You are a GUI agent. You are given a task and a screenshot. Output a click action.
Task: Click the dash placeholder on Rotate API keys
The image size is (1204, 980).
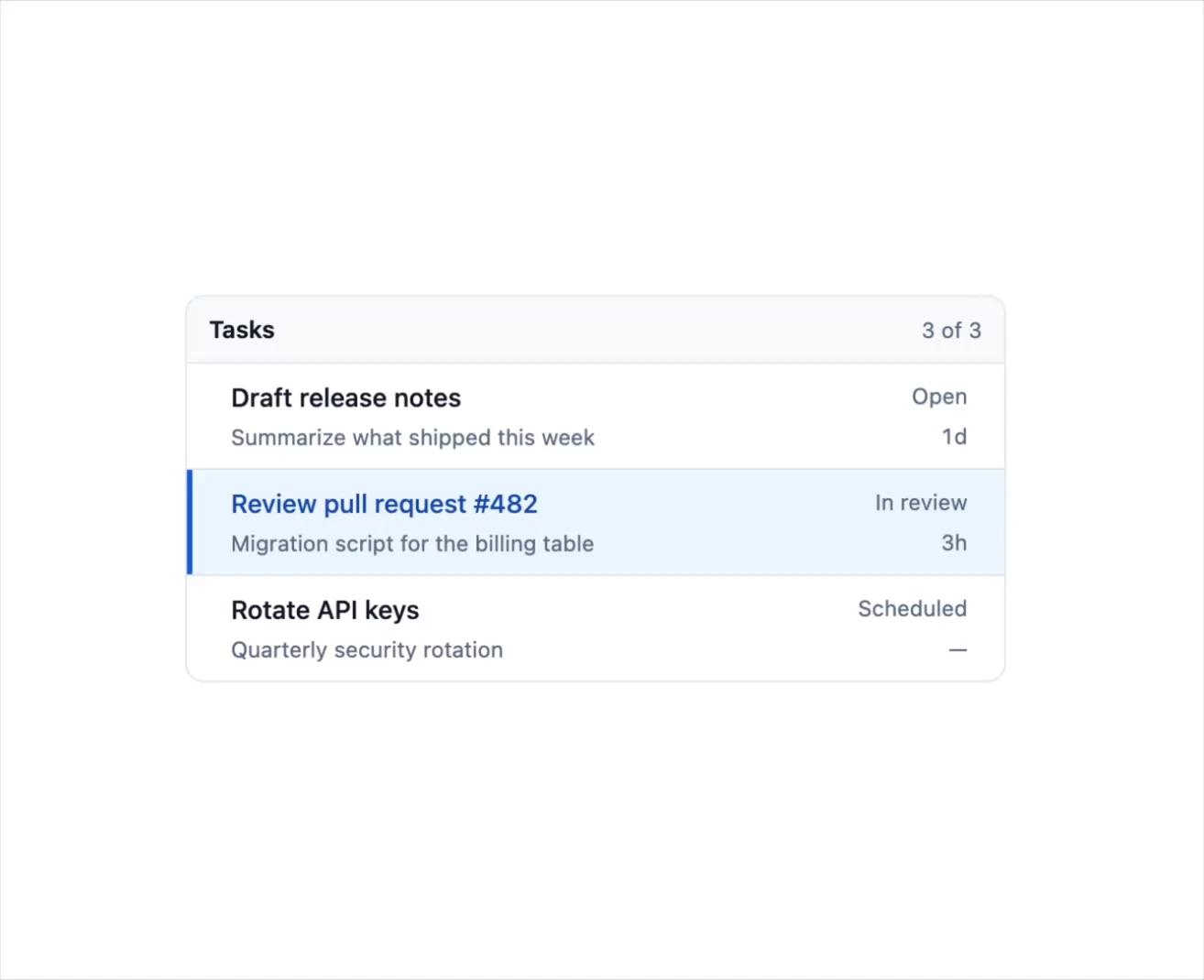click(958, 649)
